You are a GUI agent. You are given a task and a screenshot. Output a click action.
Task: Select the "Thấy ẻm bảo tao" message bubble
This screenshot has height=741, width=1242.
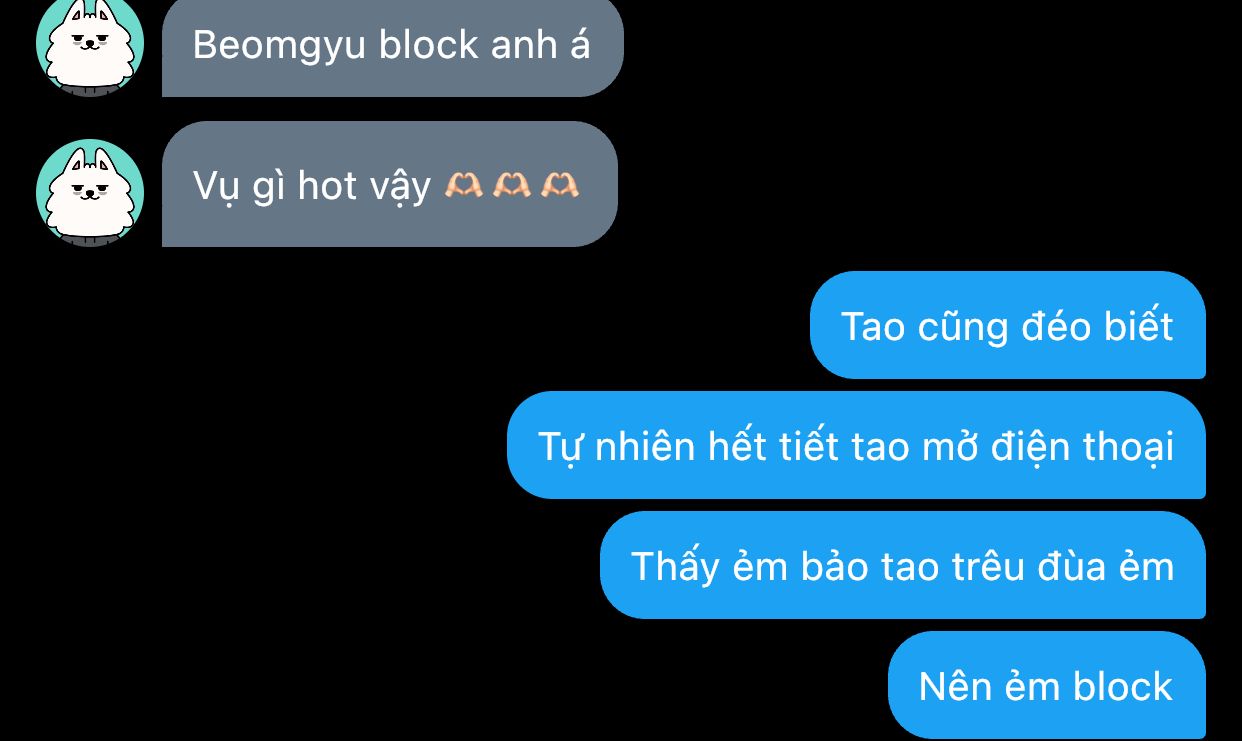[x=903, y=565]
